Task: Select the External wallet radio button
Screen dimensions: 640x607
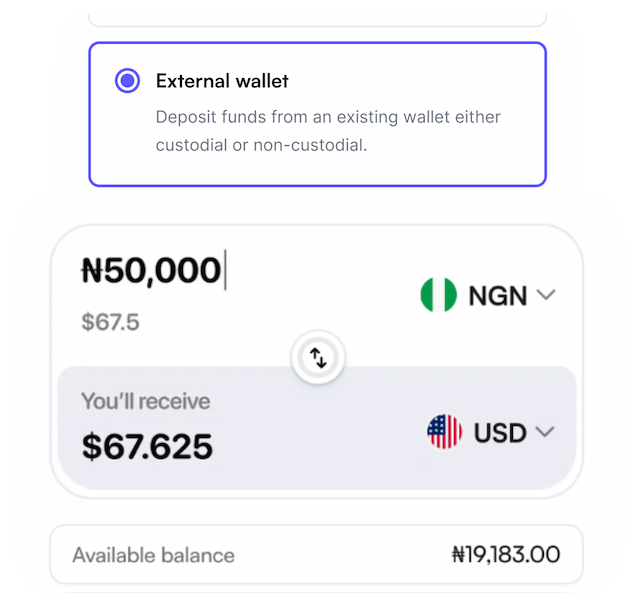Action: [127, 81]
